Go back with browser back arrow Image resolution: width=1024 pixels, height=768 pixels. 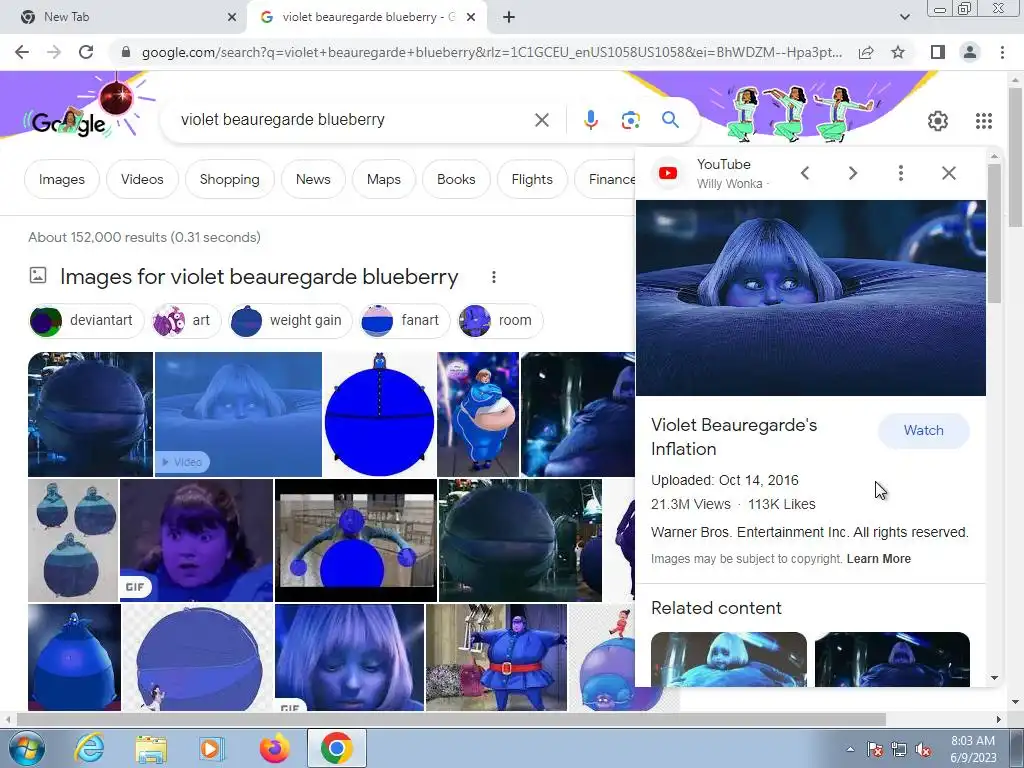(x=22, y=52)
